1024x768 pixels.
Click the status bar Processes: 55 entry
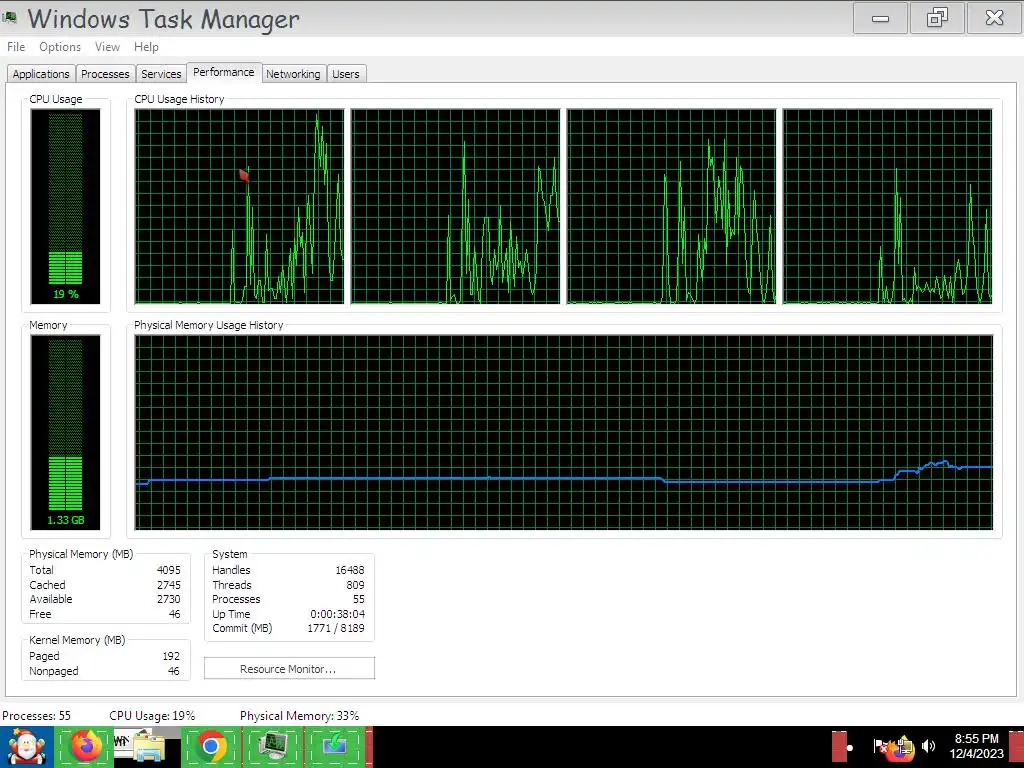37,716
